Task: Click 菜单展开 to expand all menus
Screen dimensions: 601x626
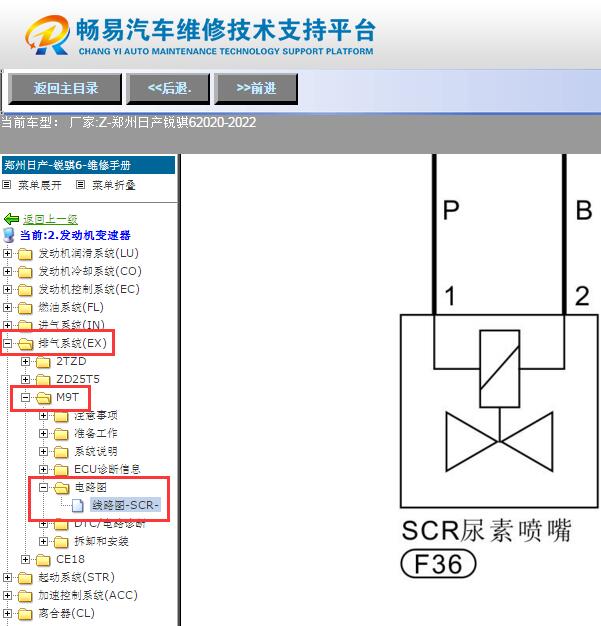Action: click(40, 185)
